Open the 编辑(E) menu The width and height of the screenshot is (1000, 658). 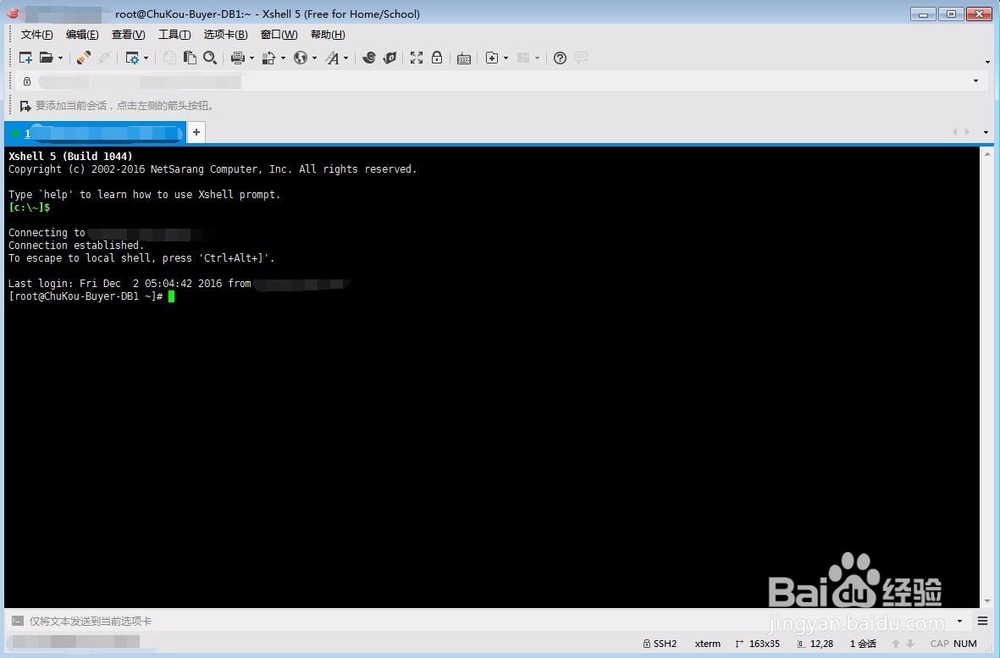[82, 34]
